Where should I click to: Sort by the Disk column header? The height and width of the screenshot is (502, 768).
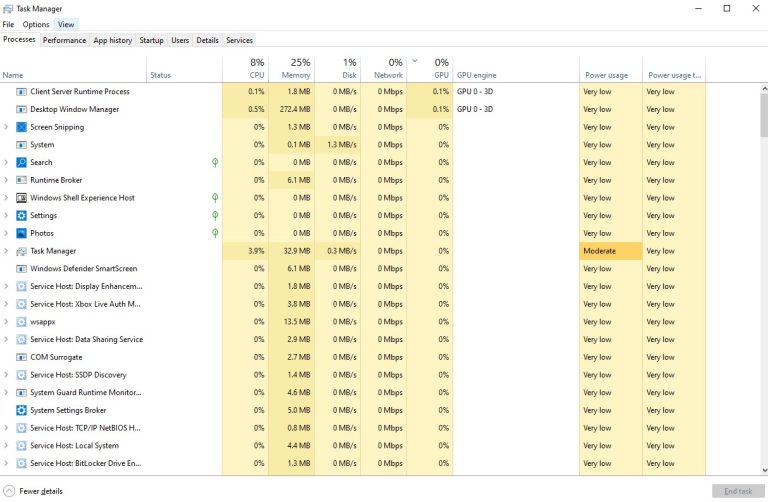(337, 70)
